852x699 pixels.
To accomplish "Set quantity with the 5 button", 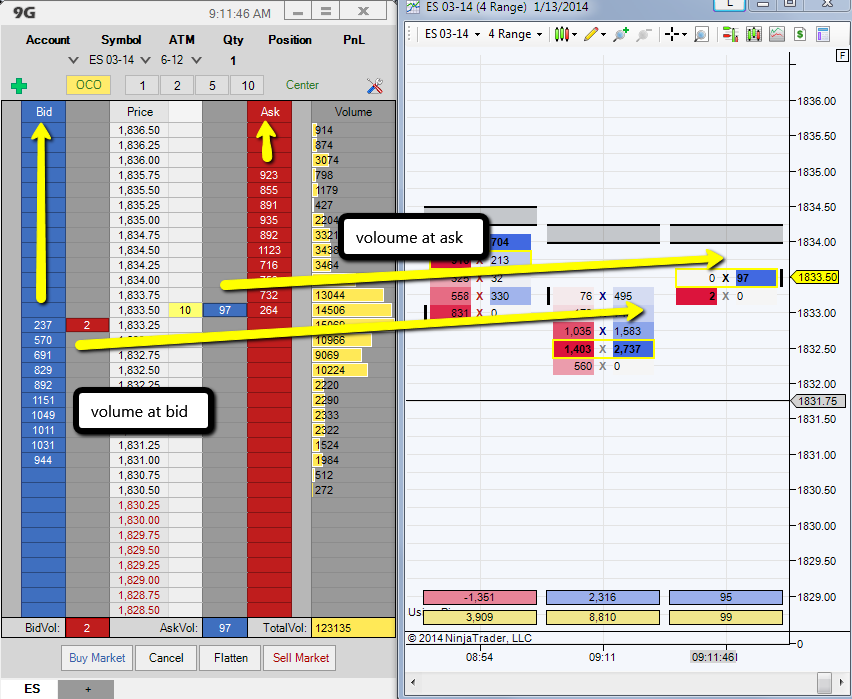I will [x=212, y=85].
